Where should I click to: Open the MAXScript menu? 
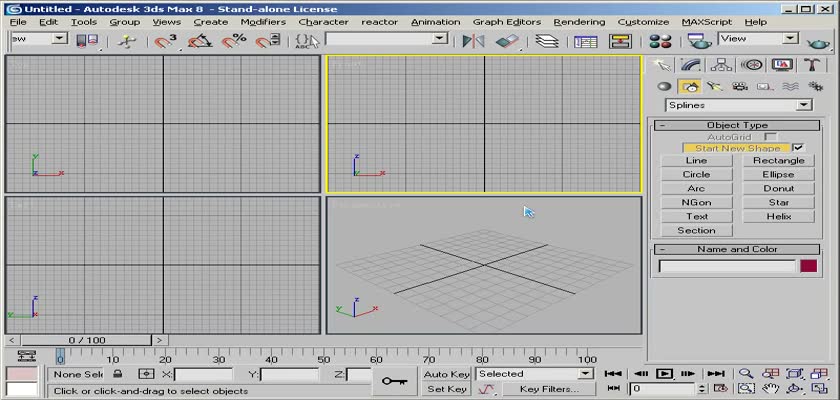coord(707,22)
